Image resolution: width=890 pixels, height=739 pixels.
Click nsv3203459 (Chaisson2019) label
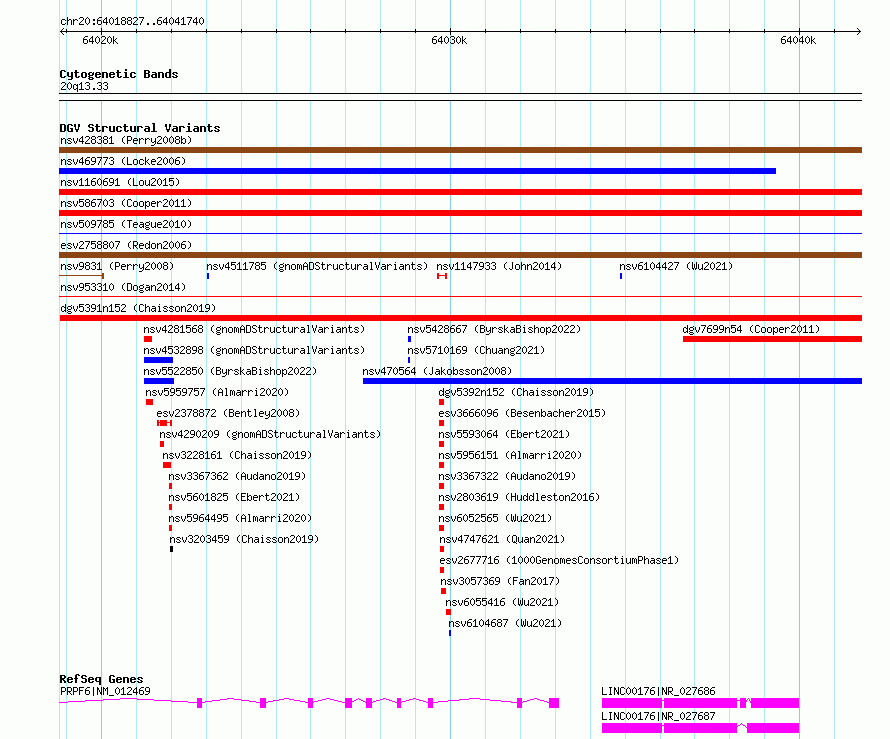[244, 539]
